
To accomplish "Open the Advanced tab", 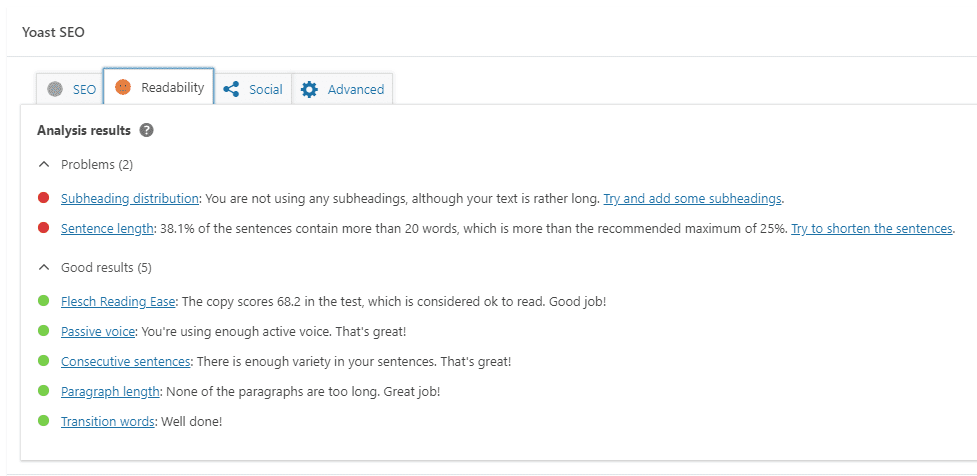I will pos(342,89).
